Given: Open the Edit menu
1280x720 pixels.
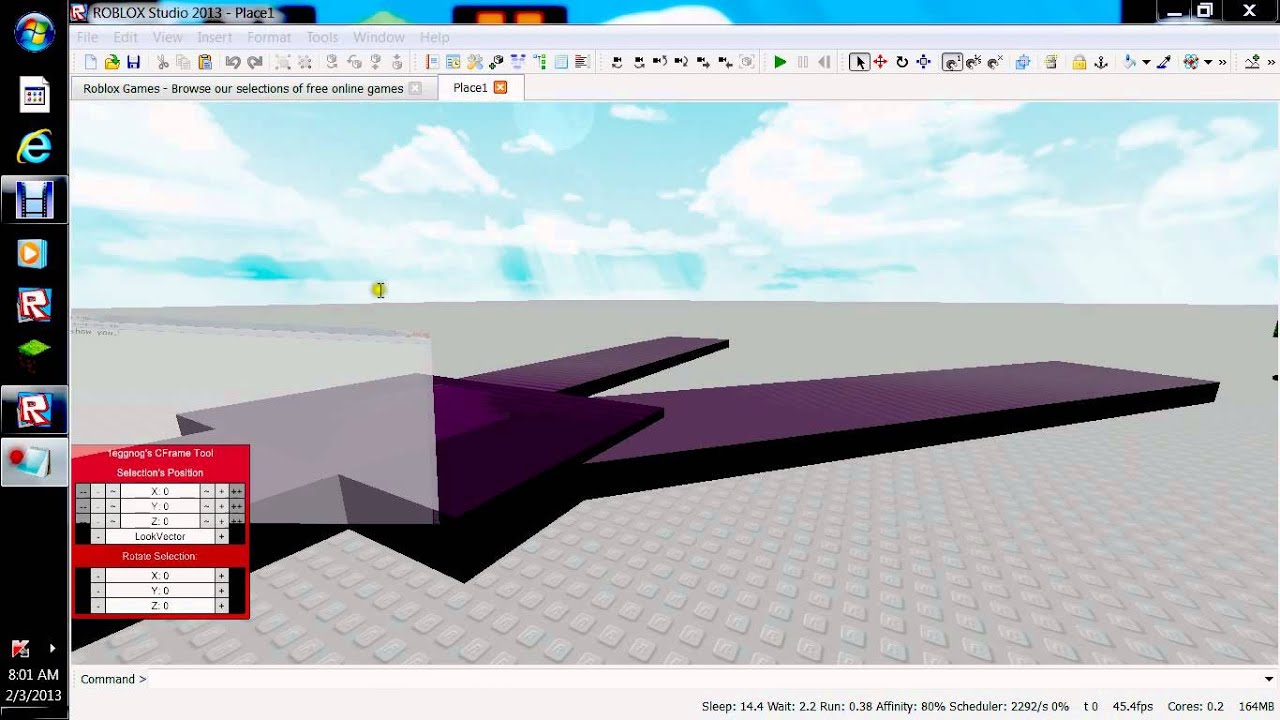Looking at the screenshot, I should (125, 37).
